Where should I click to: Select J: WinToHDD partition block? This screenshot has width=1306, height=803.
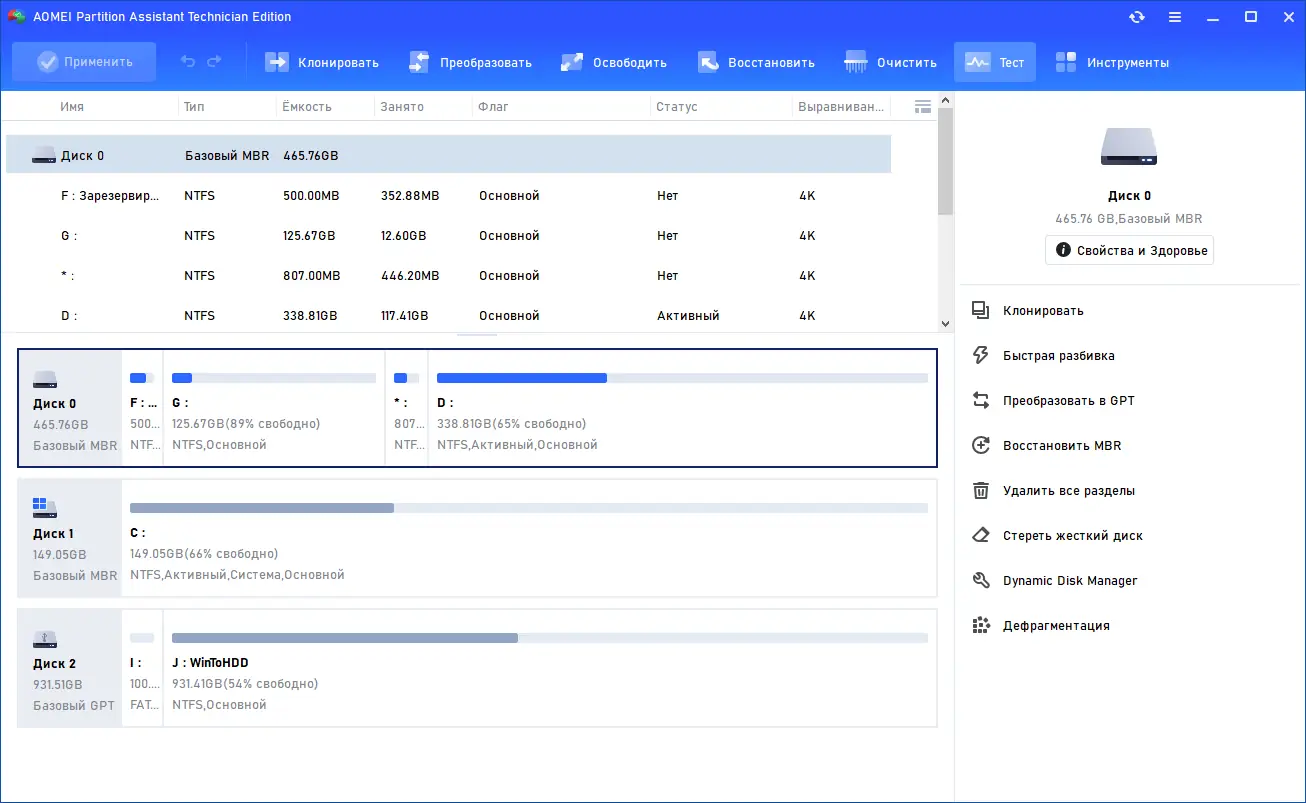point(550,668)
